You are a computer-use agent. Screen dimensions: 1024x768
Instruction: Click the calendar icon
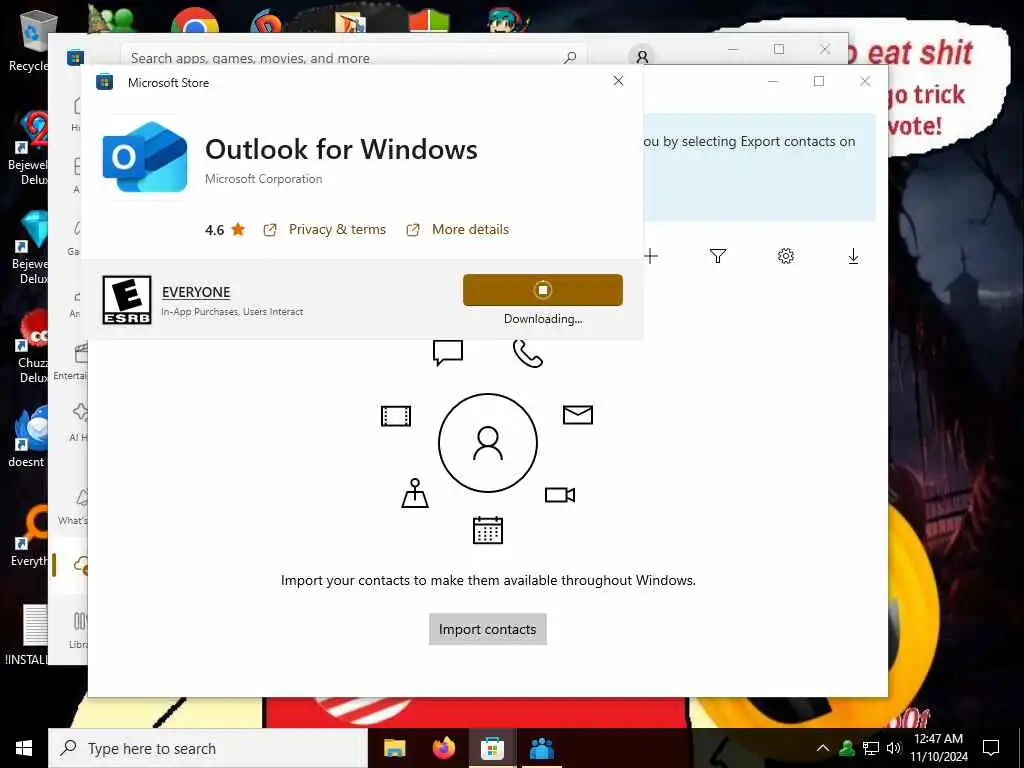tap(488, 530)
